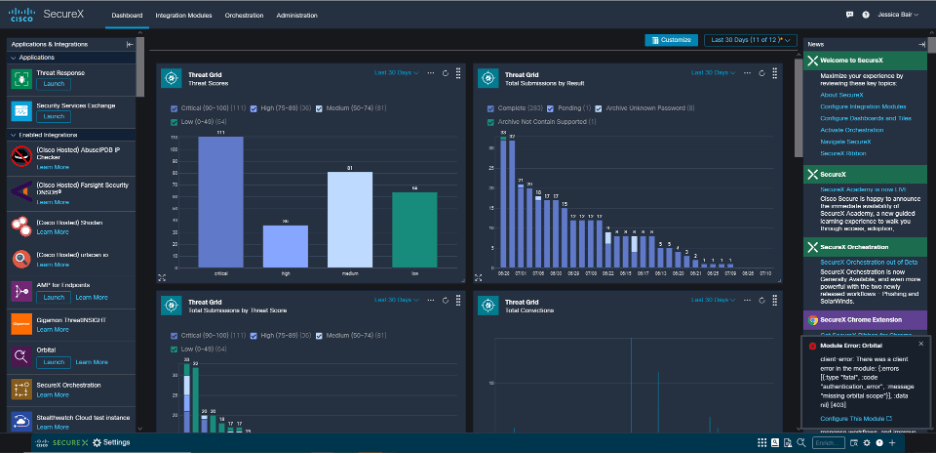The image size is (936, 454).
Task: Refresh the Threat Scores tile
Action: click(x=445, y=73)
